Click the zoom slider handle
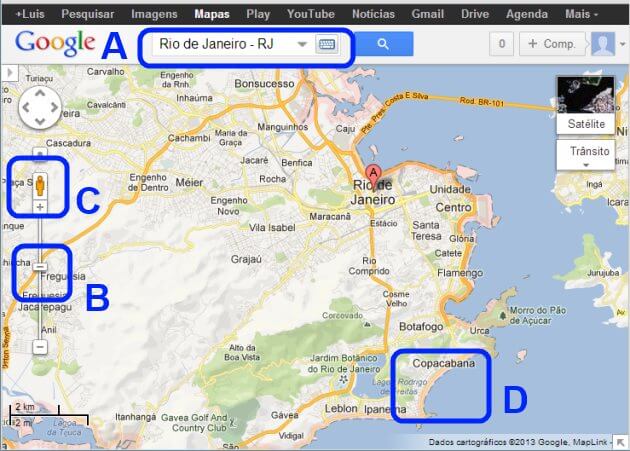The height and width of the screenshot is (451, 630). (40, 266)
